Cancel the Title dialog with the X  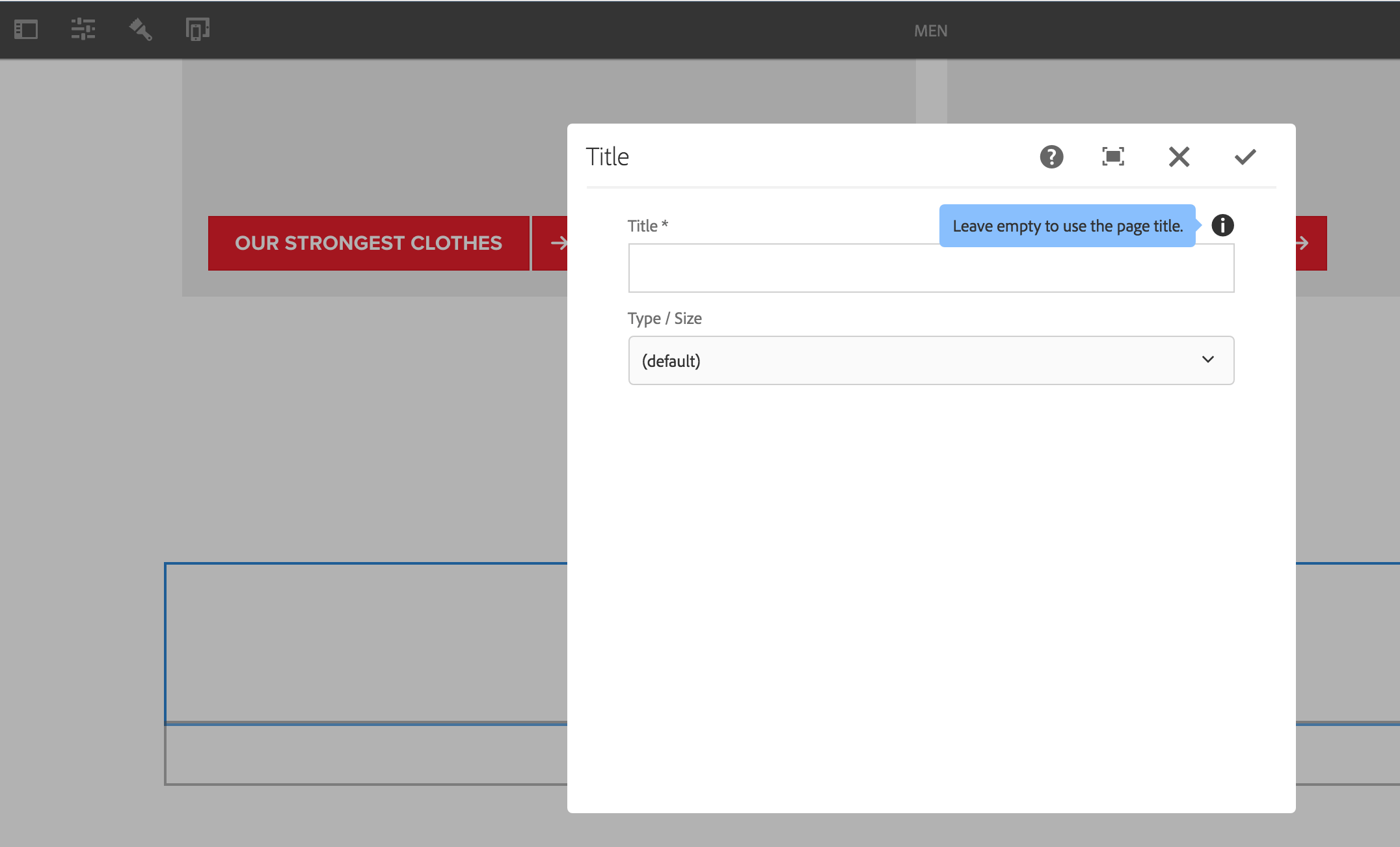click(1179, 157)
